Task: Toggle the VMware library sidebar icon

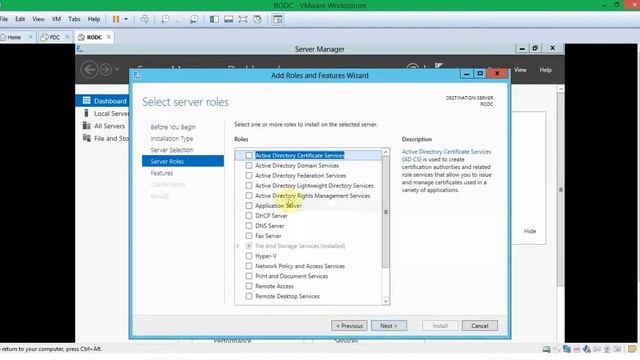Action: (214, 19)
